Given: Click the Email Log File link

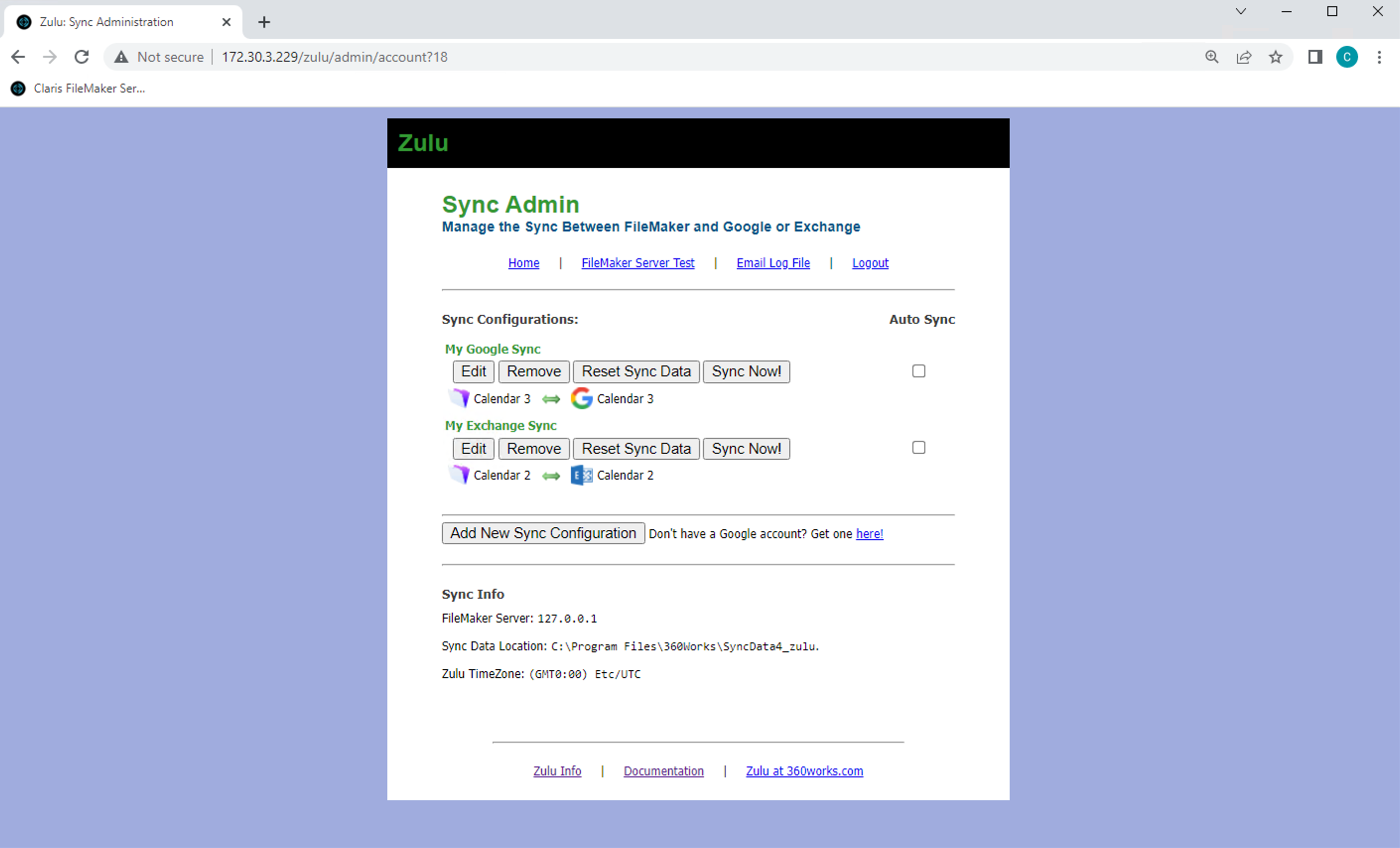Looking at the screenshot, I should [772, 263].
